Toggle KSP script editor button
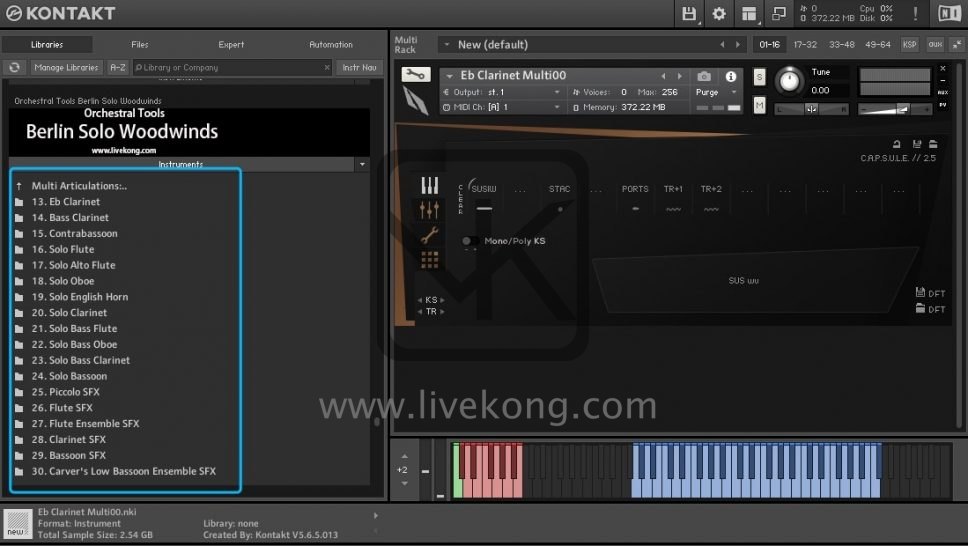Viewport: 968px width, 546px height. (x=909, y=44)
